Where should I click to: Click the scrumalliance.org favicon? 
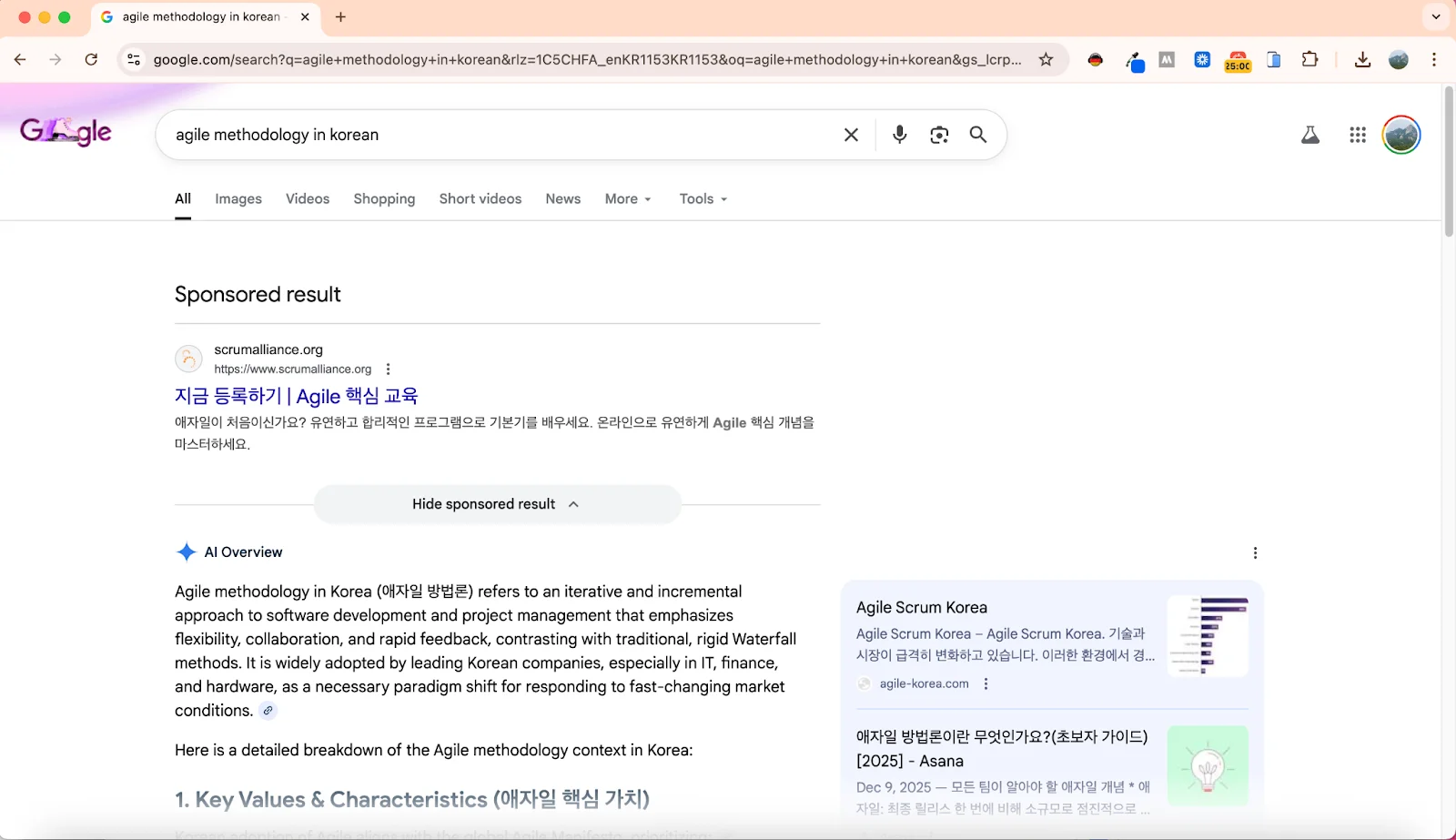pos(188,359)
